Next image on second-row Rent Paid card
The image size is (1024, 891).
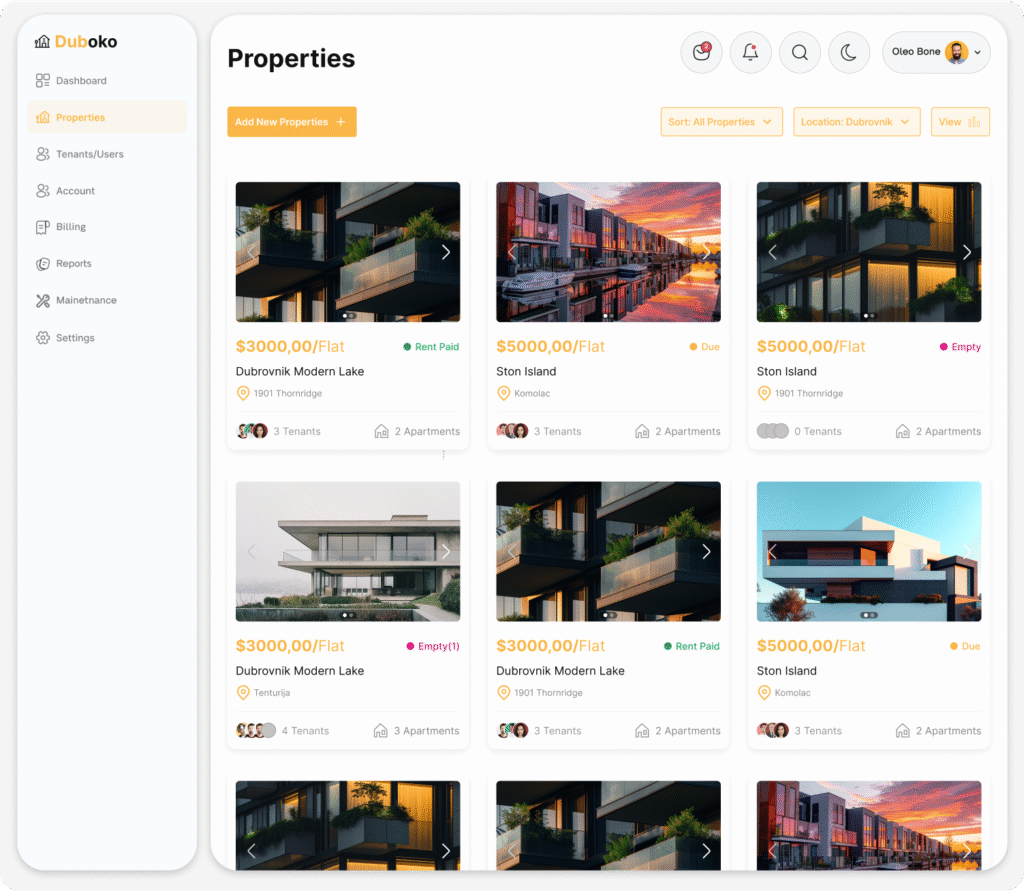(706, 552)
